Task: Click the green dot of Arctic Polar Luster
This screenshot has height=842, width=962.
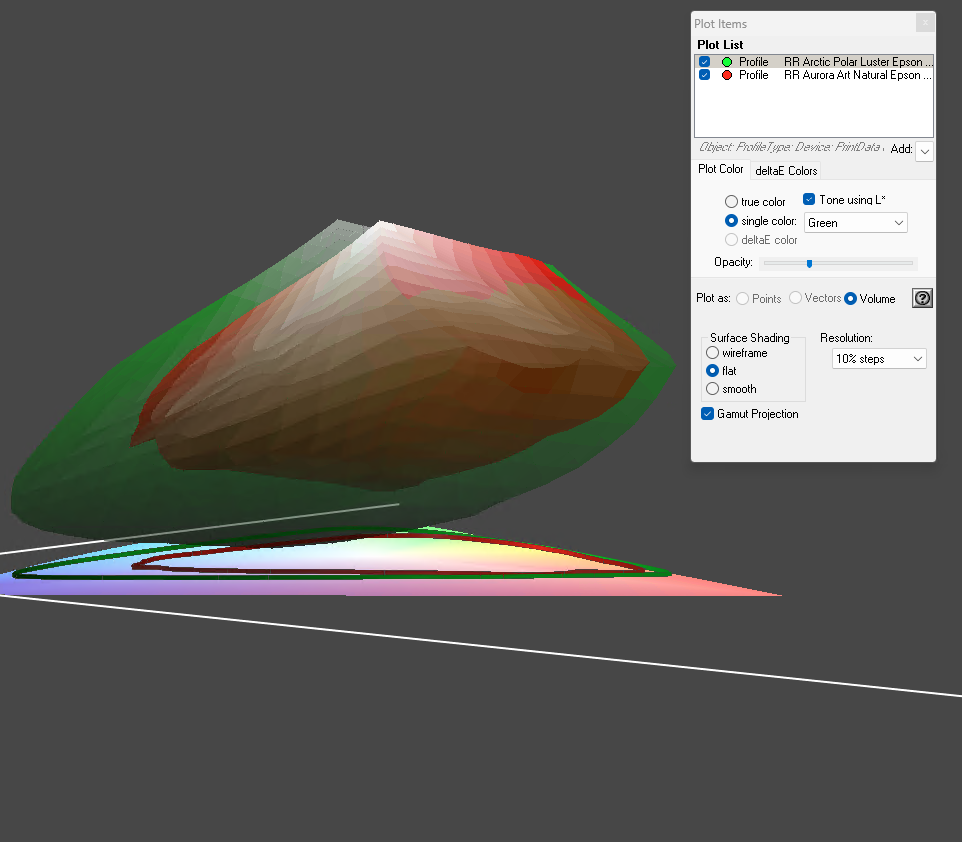Action: click(x=727, y=62)
